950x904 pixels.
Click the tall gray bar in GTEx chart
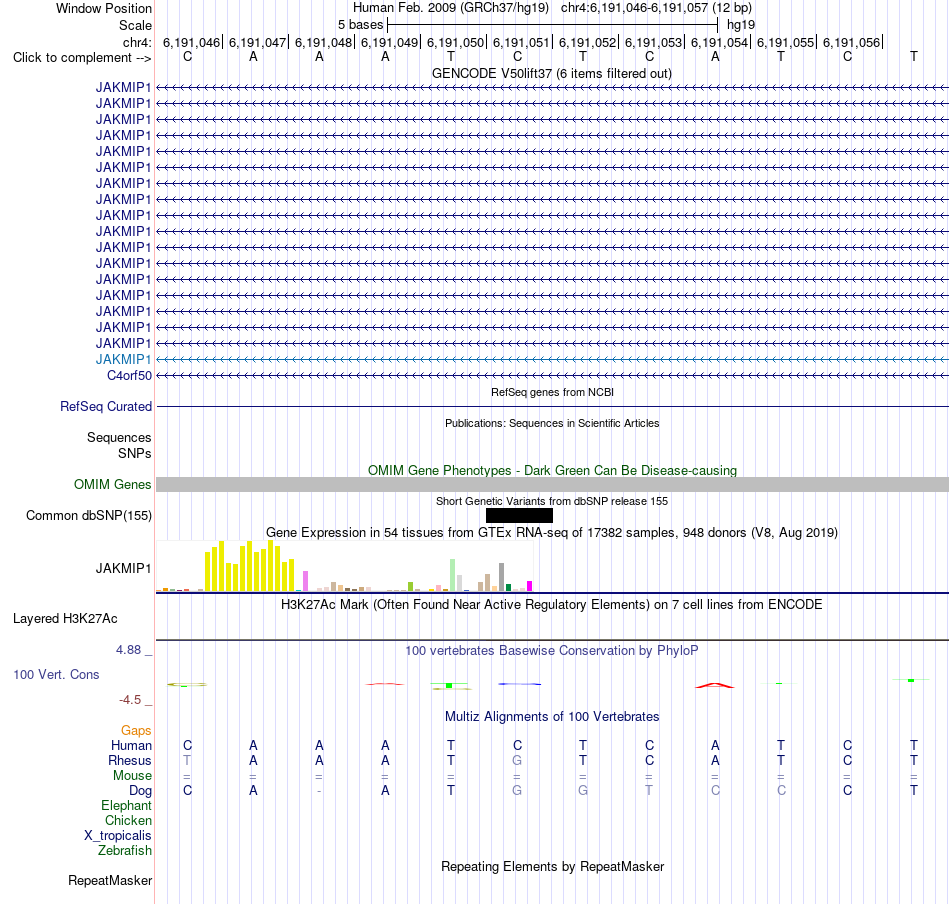502,577
